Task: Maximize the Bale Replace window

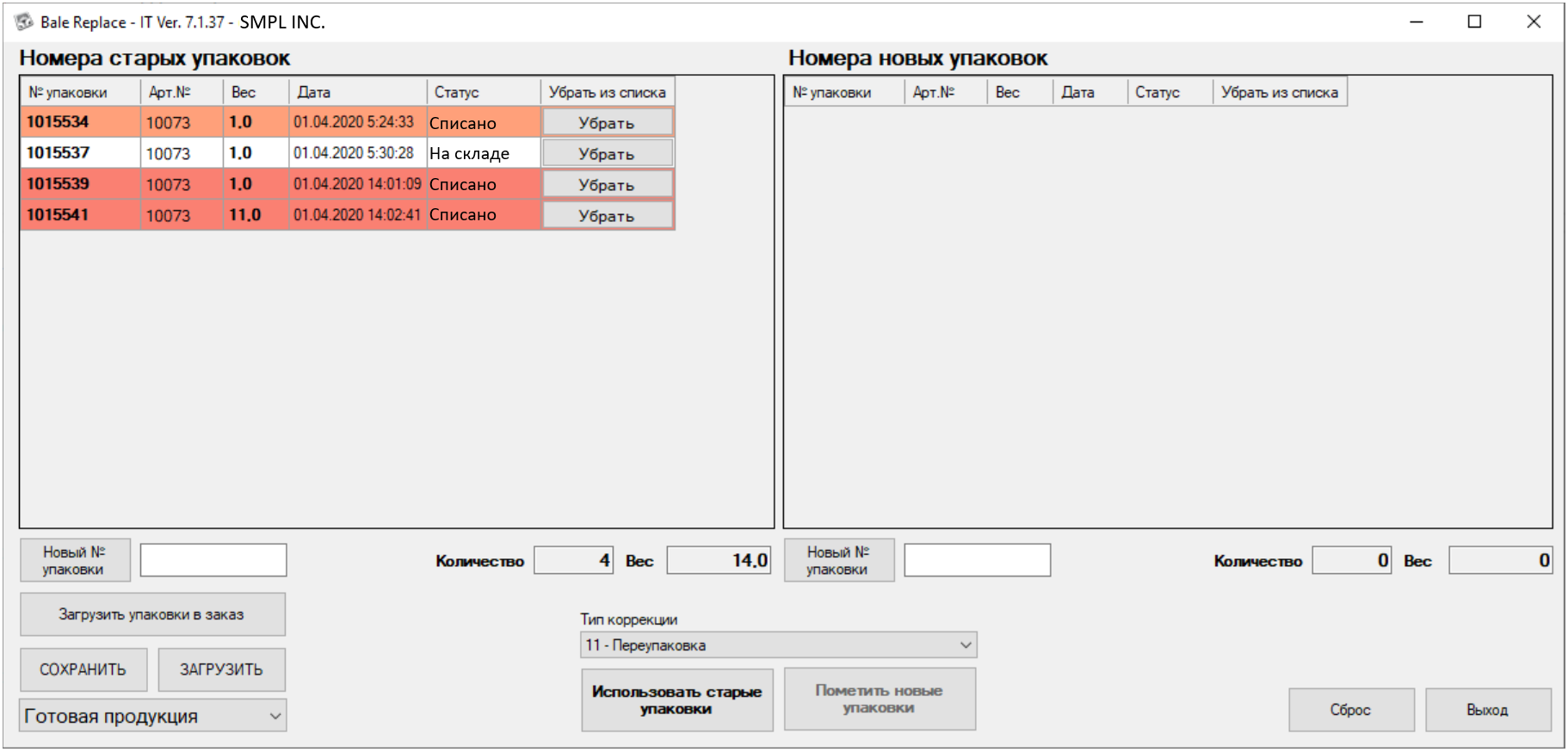Action: click(1474, 22)
